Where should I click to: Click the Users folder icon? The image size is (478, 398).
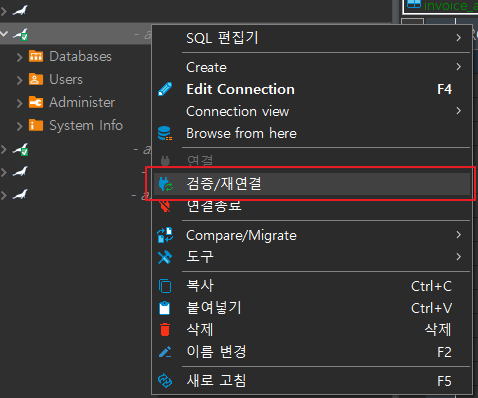coord(36,79)
